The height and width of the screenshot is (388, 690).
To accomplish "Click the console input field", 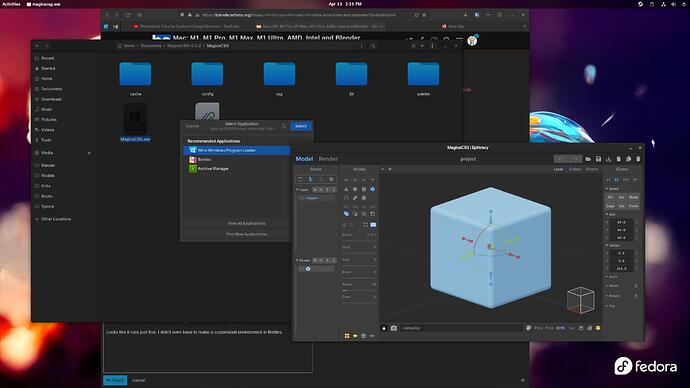I will tap(461, 328).
